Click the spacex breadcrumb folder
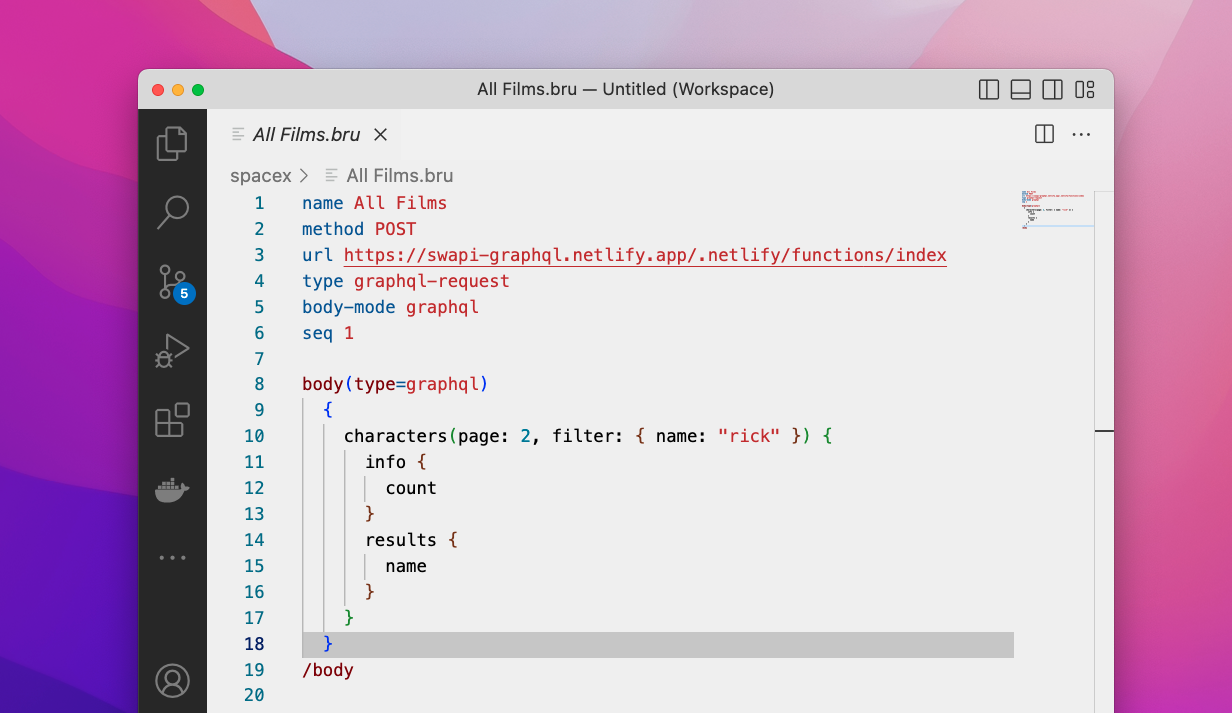 click(260, 175)
